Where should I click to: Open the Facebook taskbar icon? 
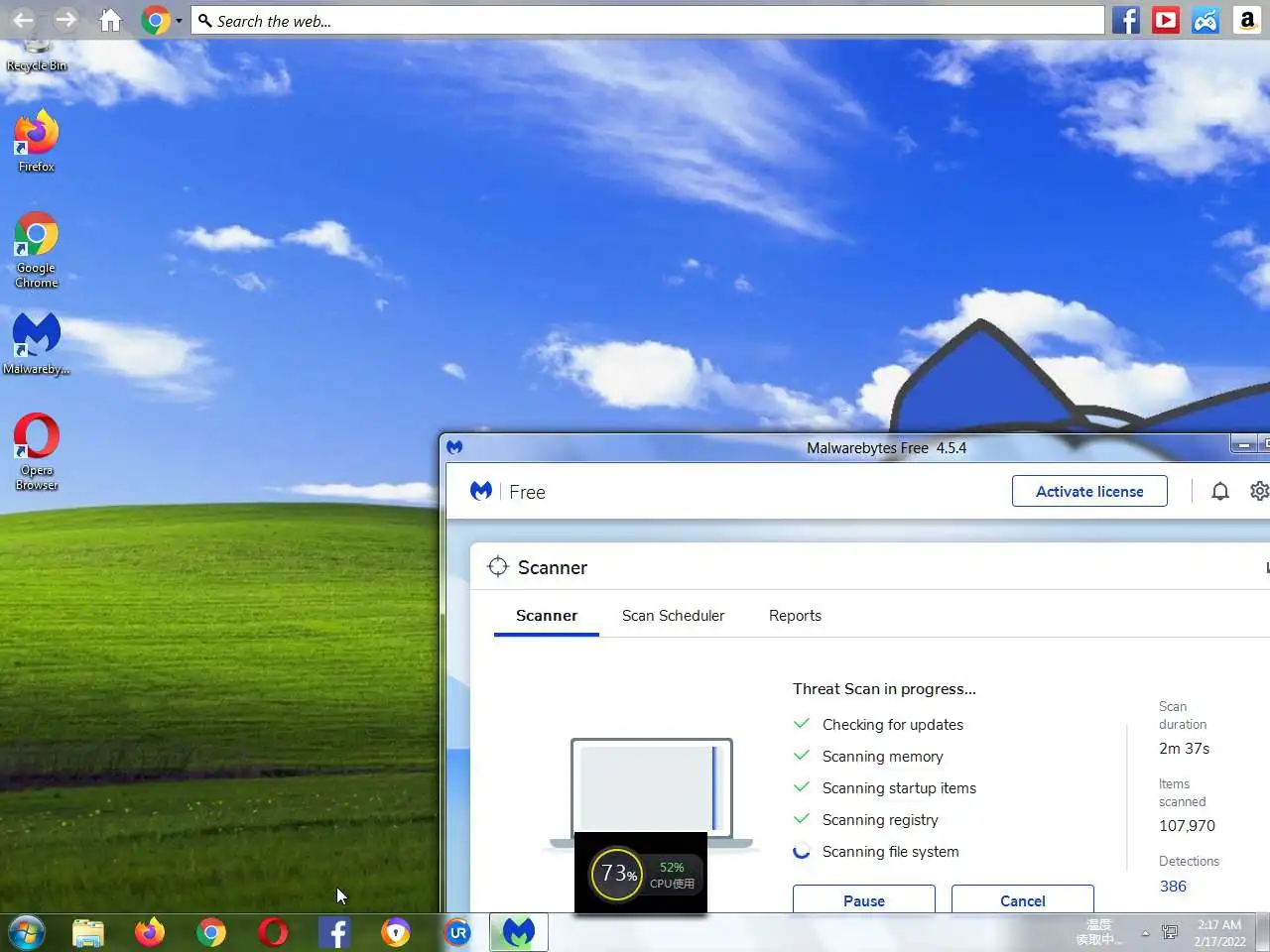pos(334,932)
